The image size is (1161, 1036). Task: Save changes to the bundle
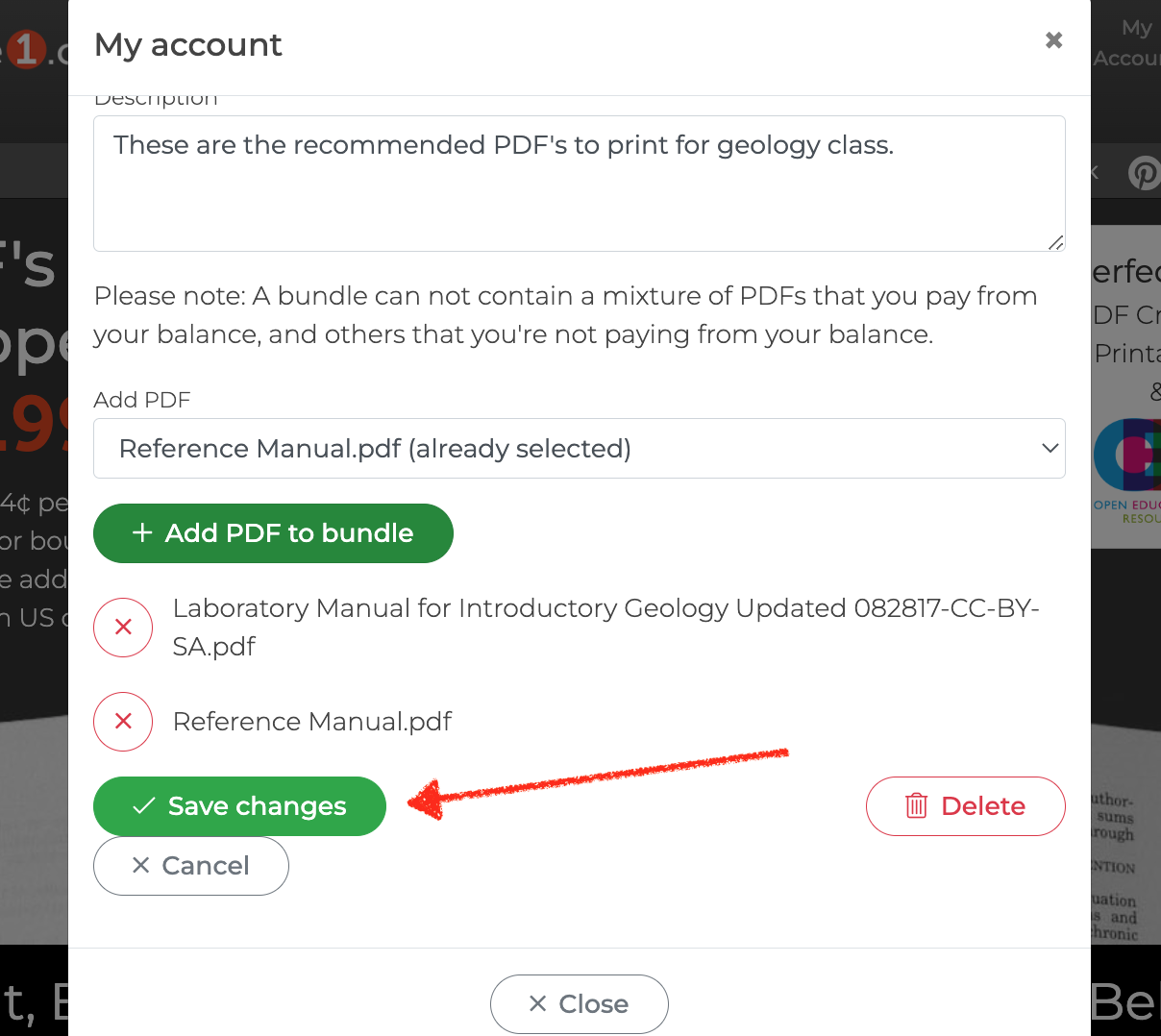pyautogui.click(x=239, y=806)
